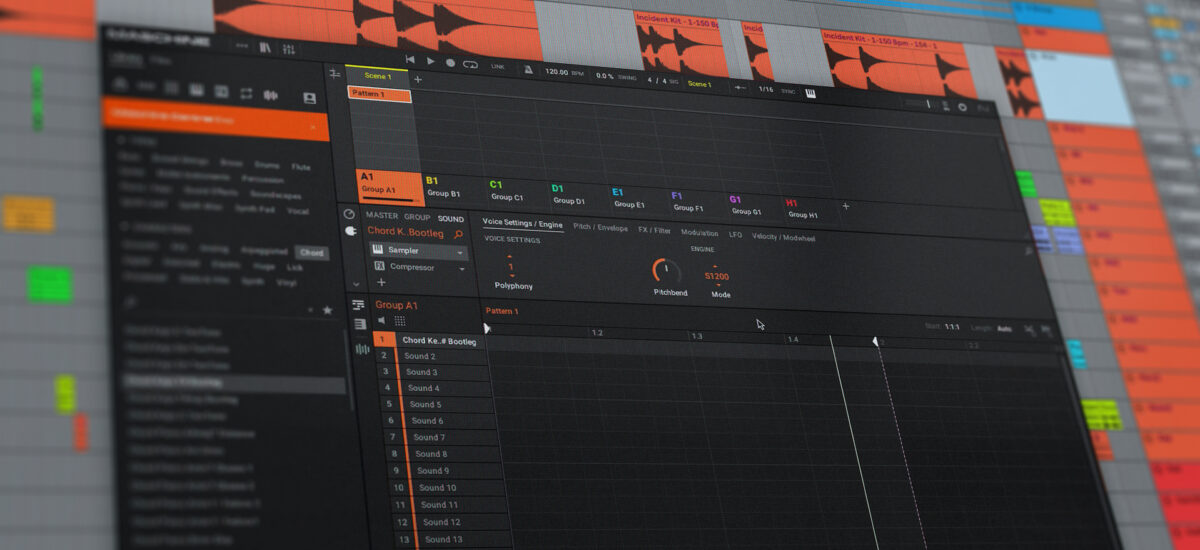The width and height of the screenshot is (1200, 550).
Task: Select the Scene 1 tab
Action: click(x=377, y=76)
